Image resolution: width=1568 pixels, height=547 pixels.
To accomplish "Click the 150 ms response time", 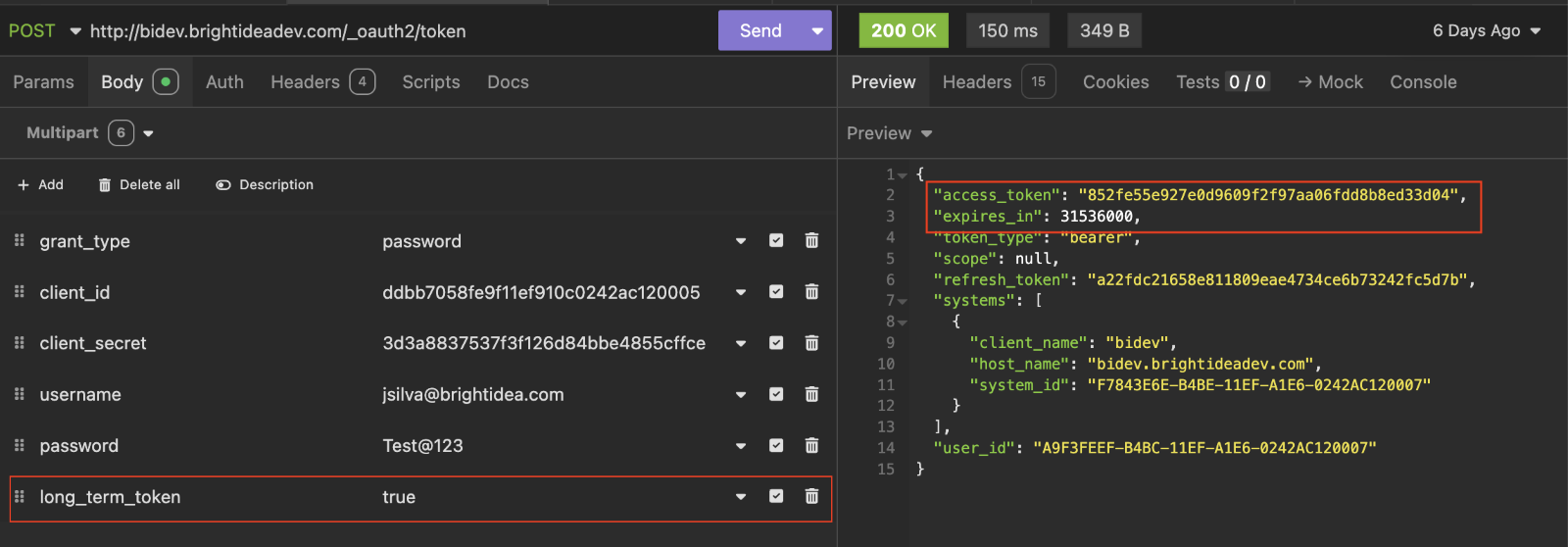I will pos(1007,30).
